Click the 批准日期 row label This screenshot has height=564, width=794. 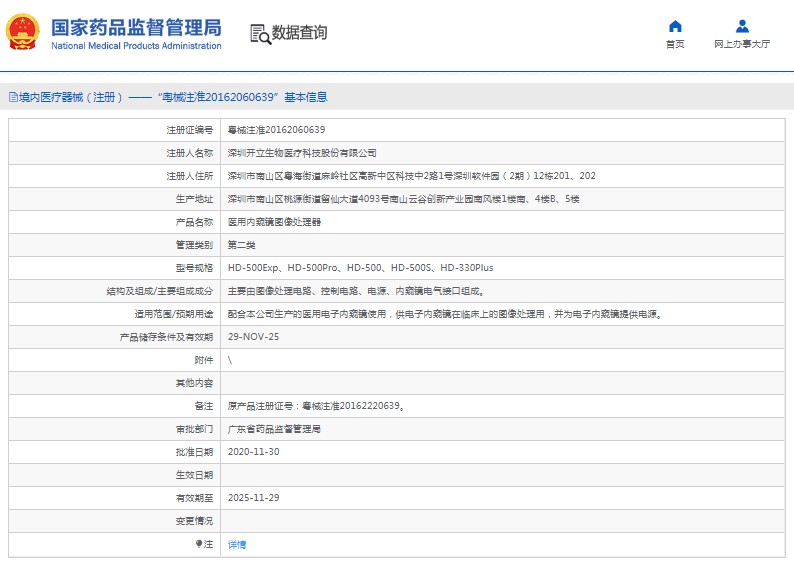pyautogui.click(x=194, y=452)
